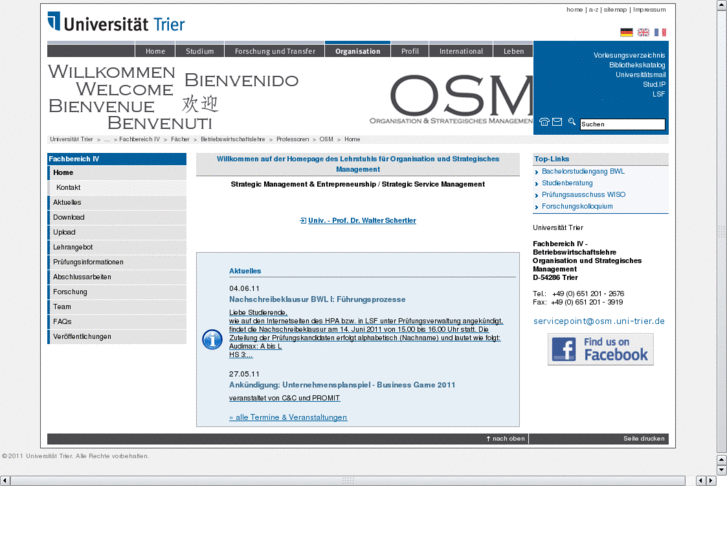This screenshot has width=727, height=545.
Task: Open Univ.-Prof. Dr. Walter Schertler link
Action: coord(362,221)
